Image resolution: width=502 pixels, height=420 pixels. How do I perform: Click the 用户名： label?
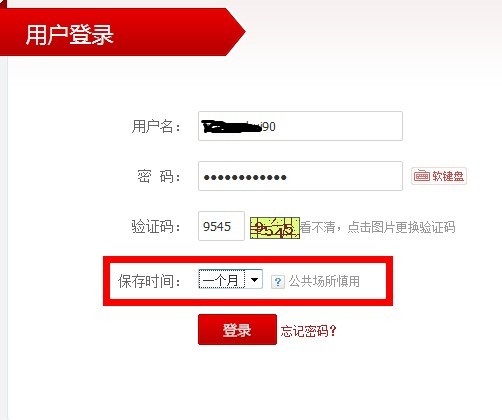[x=156, y=126]
